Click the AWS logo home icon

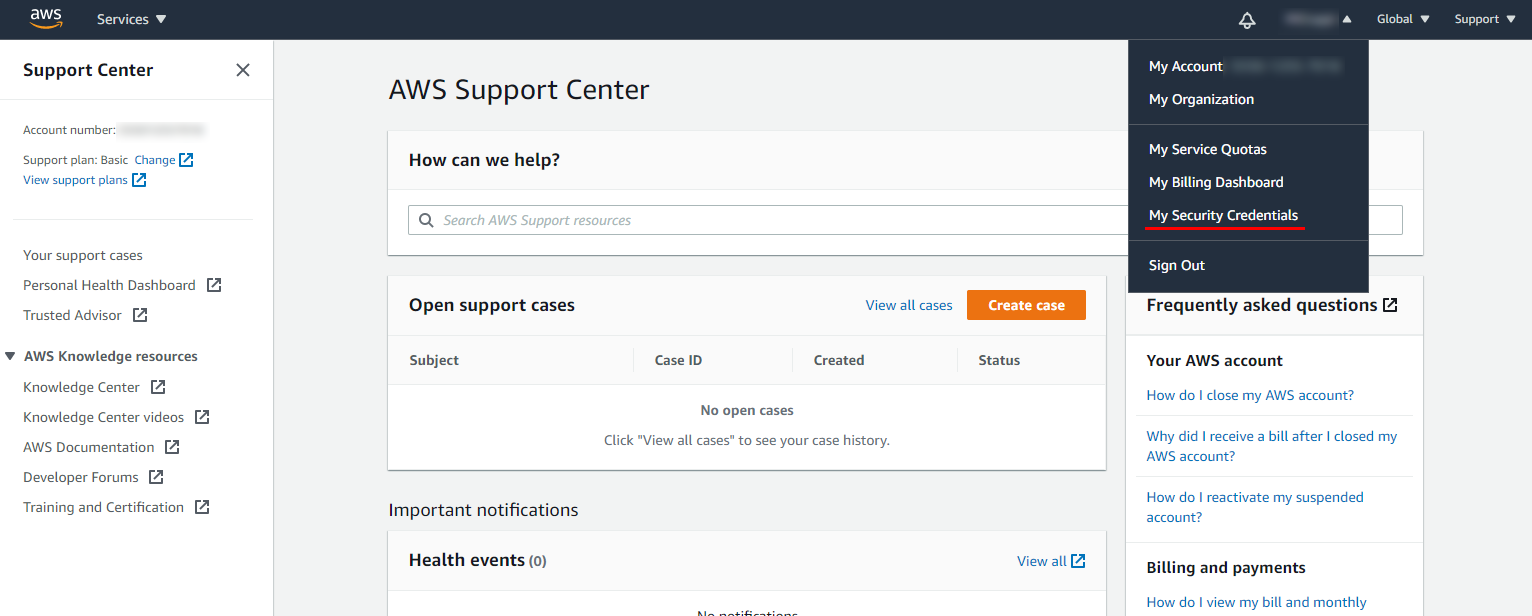click(x=46, y=19)
